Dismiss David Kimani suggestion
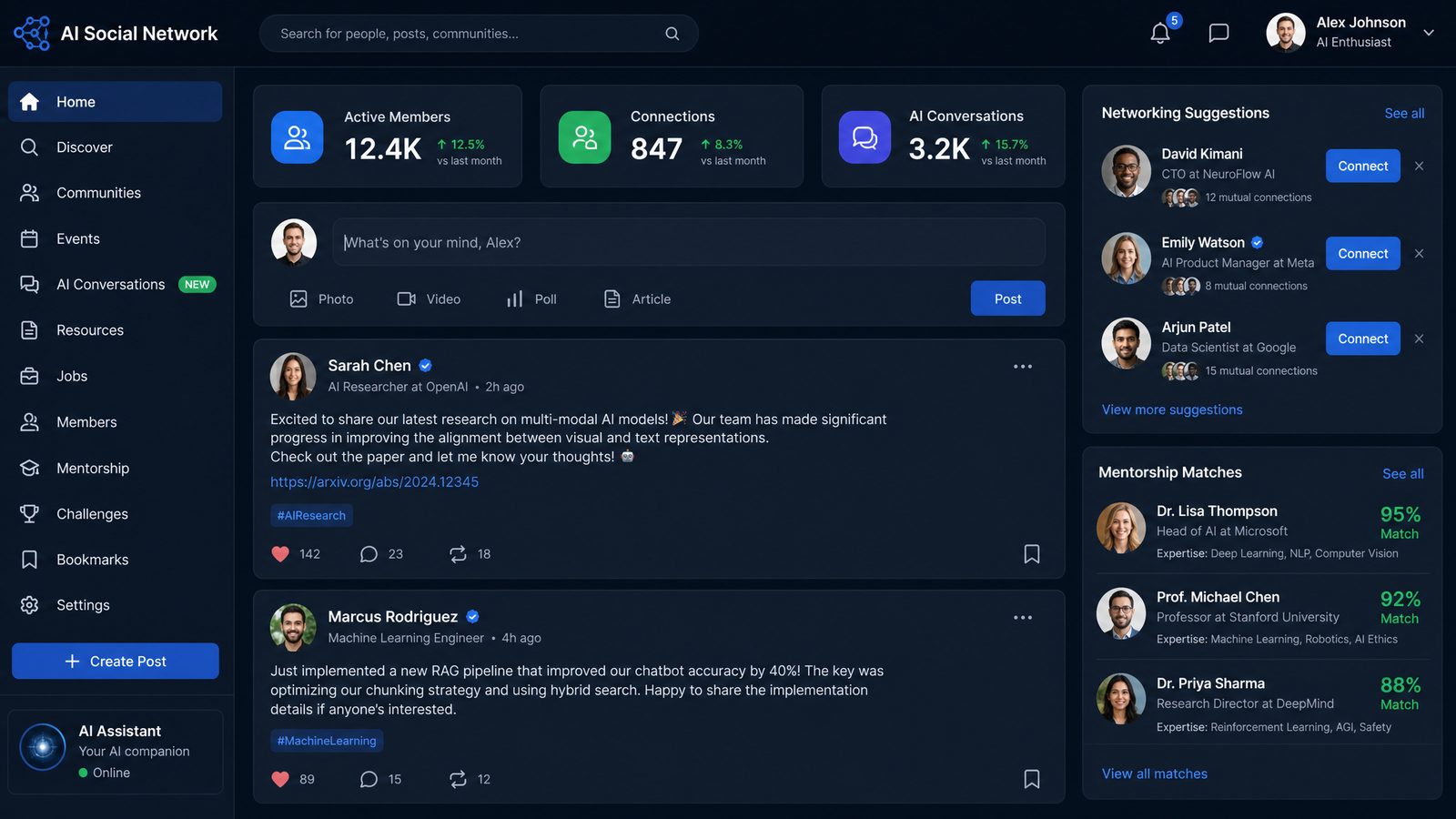Image resolution: width=1456 pixels, height=819 pixels. (x=1419, y=166)
